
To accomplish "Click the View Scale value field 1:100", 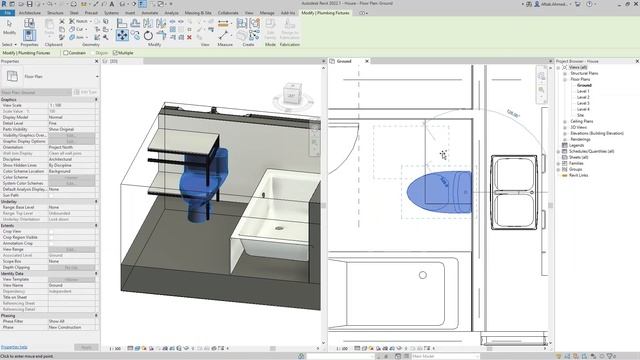I will click(x=71, y=105).
